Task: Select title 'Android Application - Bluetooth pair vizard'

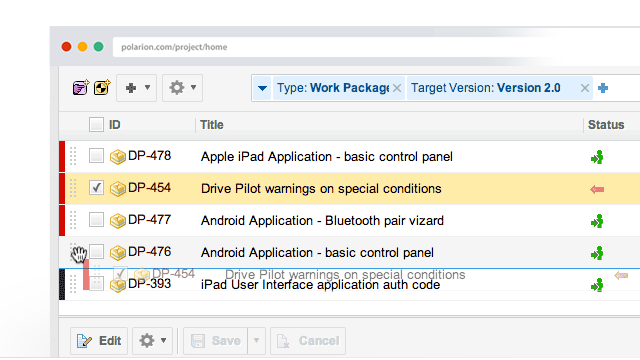Action: pyautogui.click(x=322, y=221)
